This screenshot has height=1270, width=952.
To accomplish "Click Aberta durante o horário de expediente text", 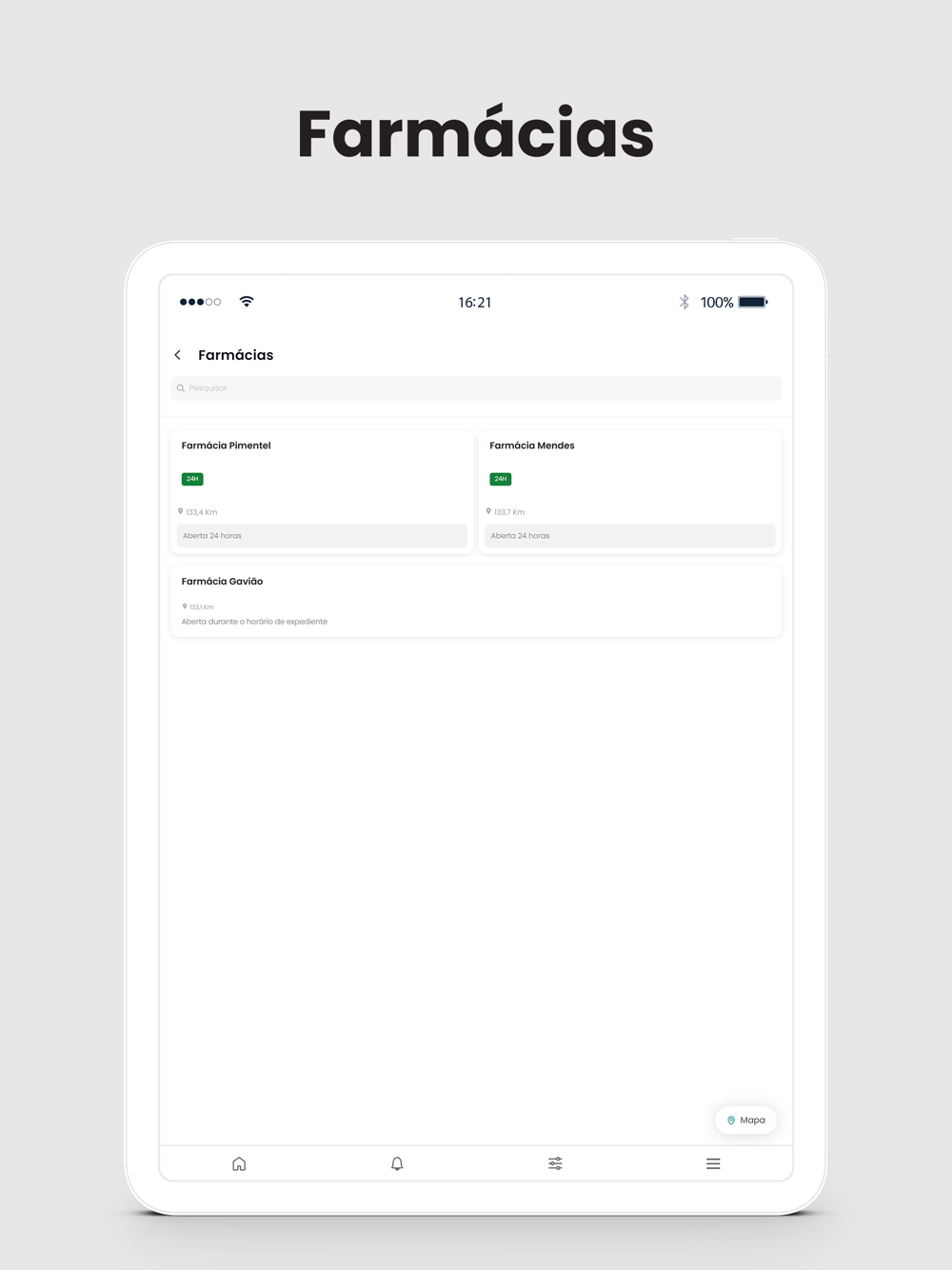I will coord(254,622).
